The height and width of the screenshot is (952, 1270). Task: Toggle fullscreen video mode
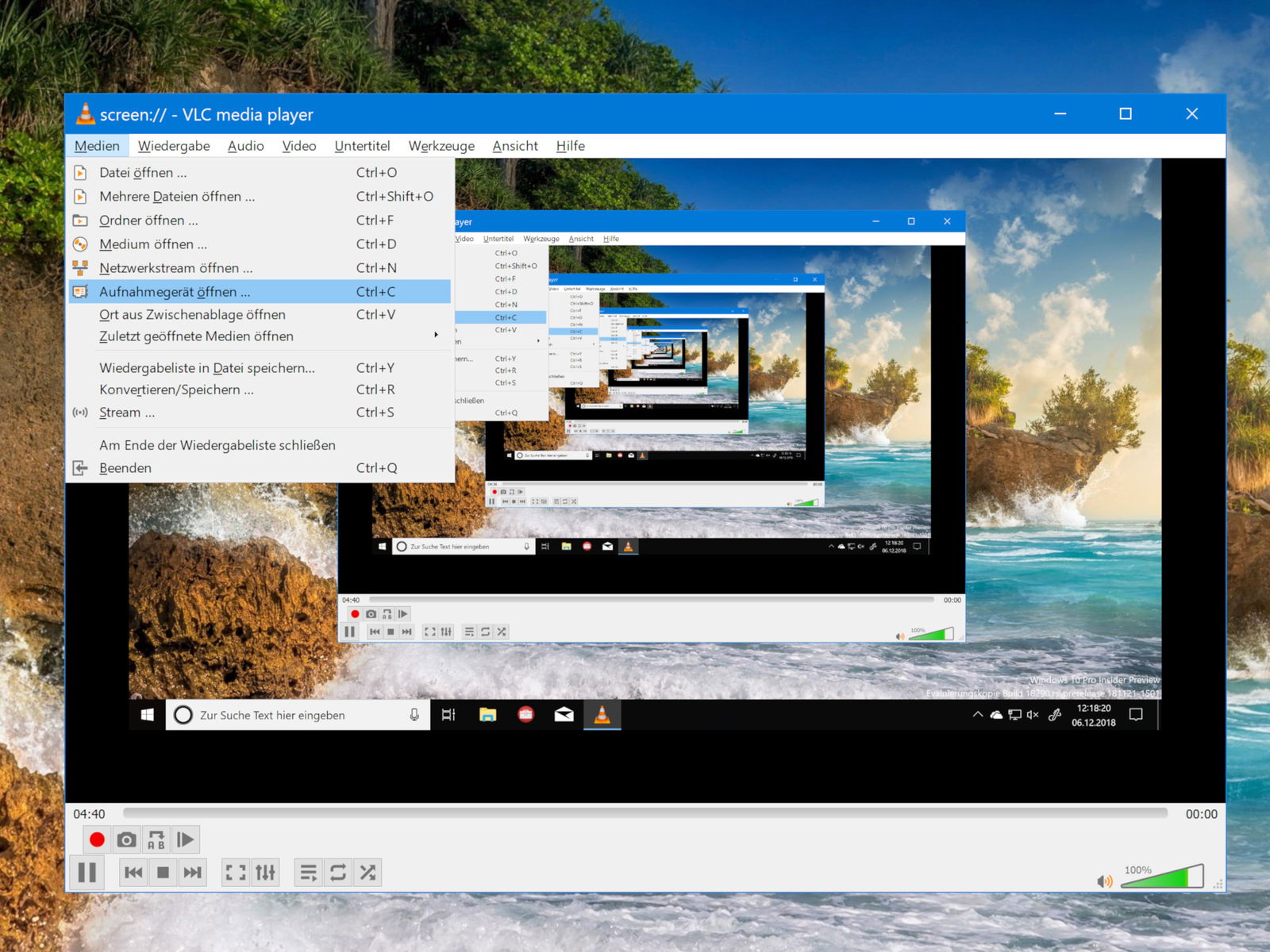tap(236, 873)
